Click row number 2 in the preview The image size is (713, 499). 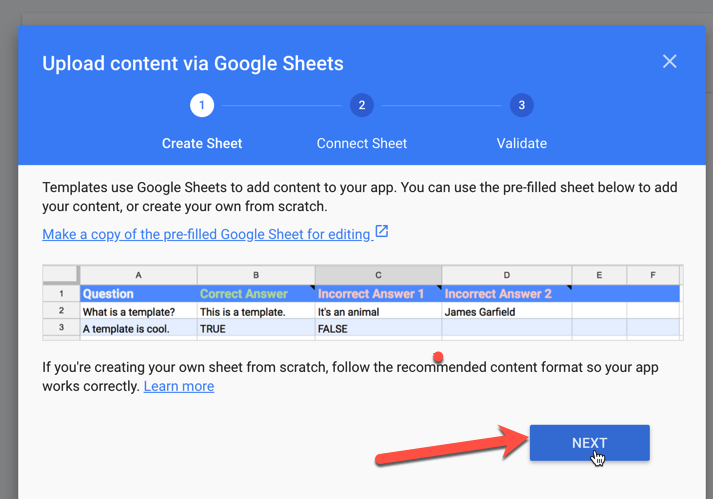click(61, 311)
